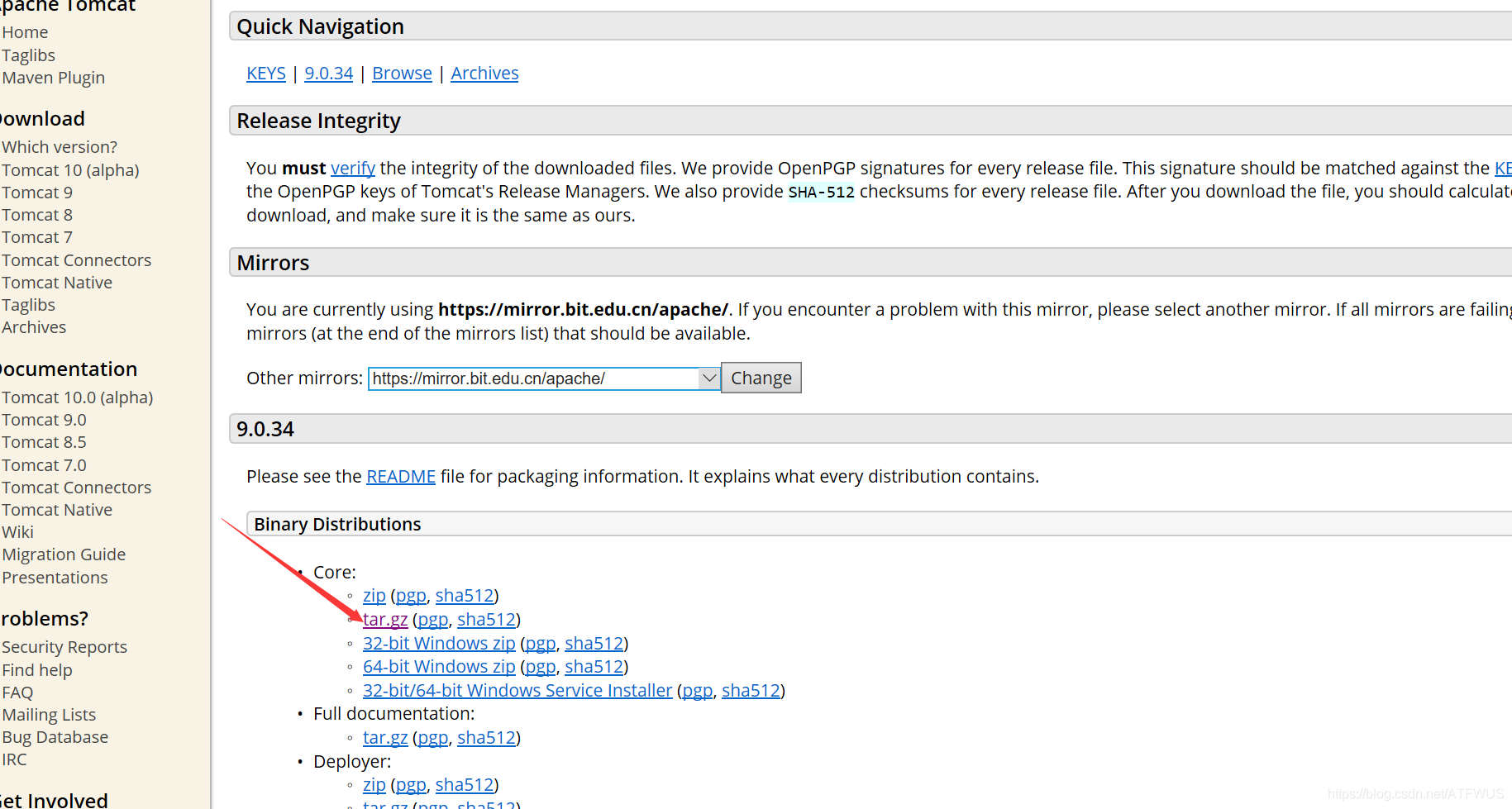Open Tomcat Connectors under Documentation

(76, 488)
